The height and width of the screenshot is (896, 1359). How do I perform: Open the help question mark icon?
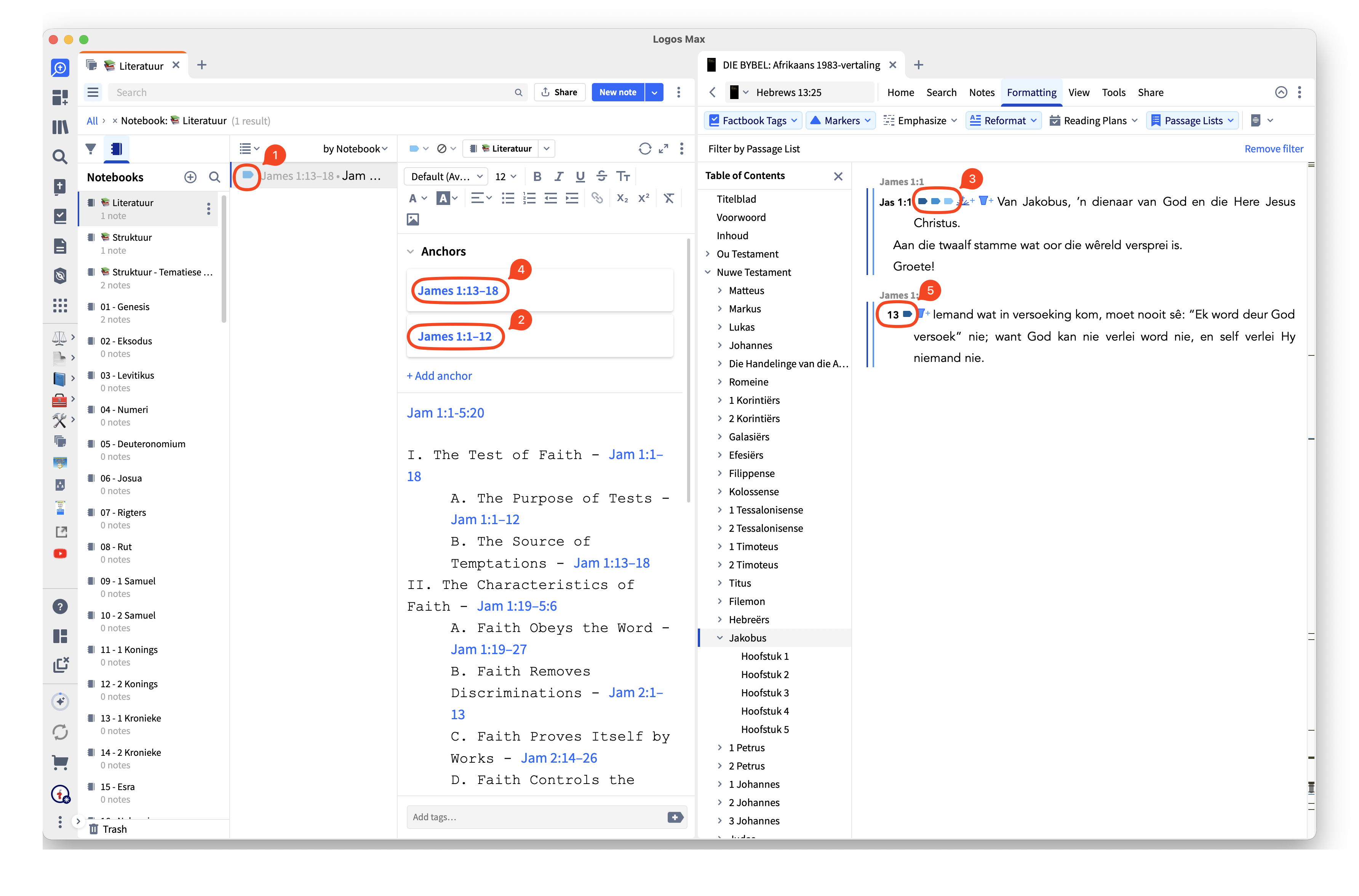tap(60, 606)
